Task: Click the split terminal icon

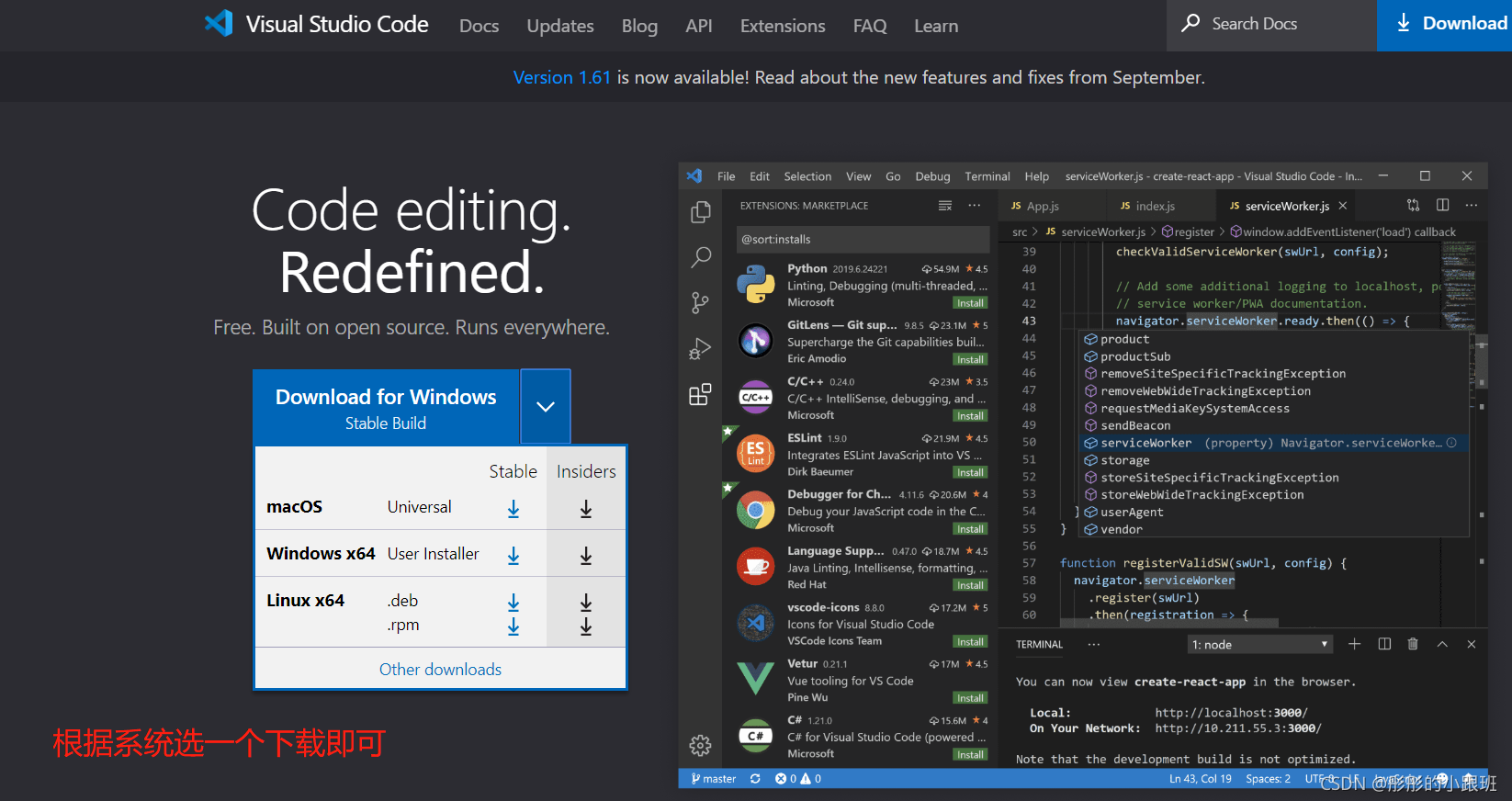Action: pyautogui.click(x=1384, y=644)
